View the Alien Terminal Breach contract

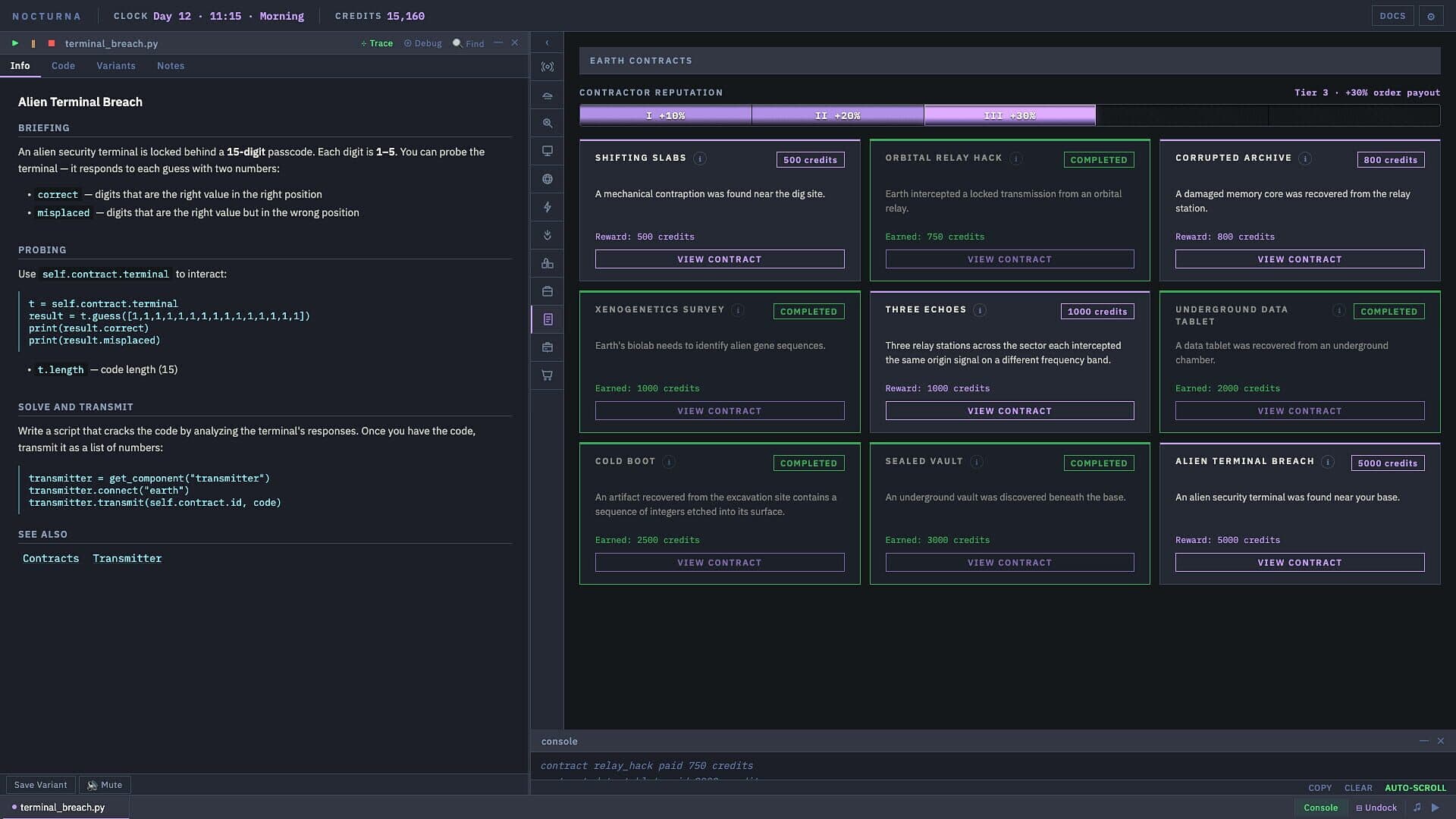[1300, 563]
